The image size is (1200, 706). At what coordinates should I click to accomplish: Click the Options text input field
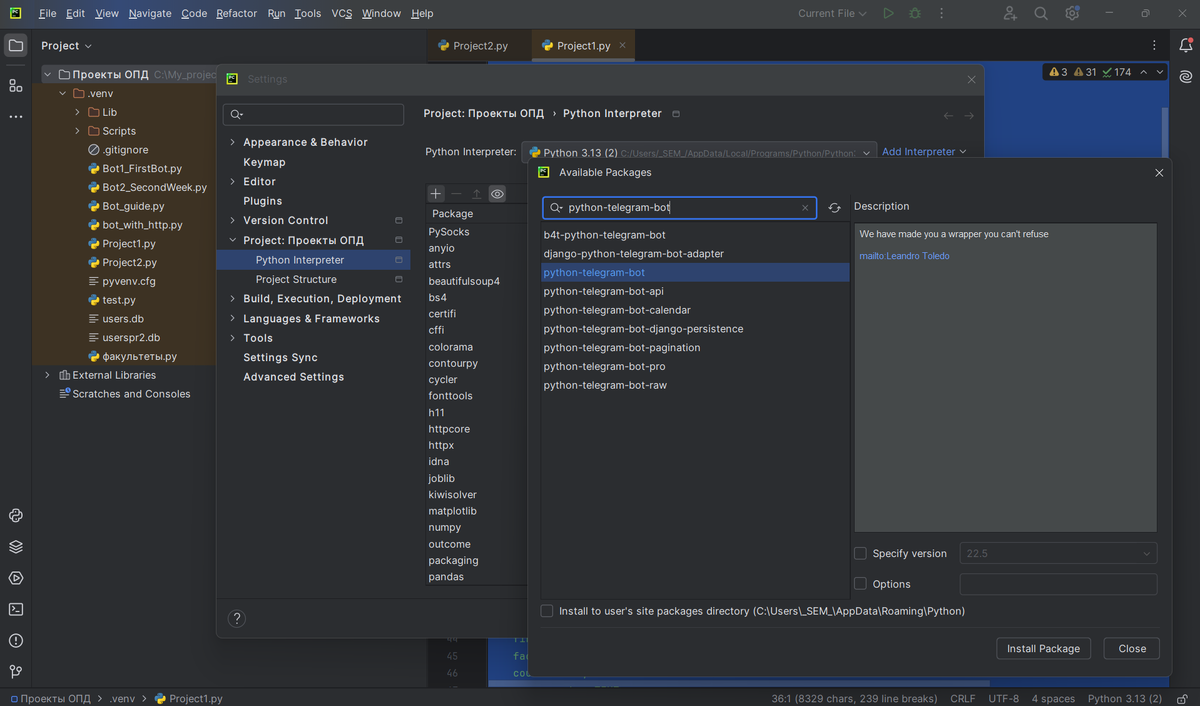click(1058, 584)
